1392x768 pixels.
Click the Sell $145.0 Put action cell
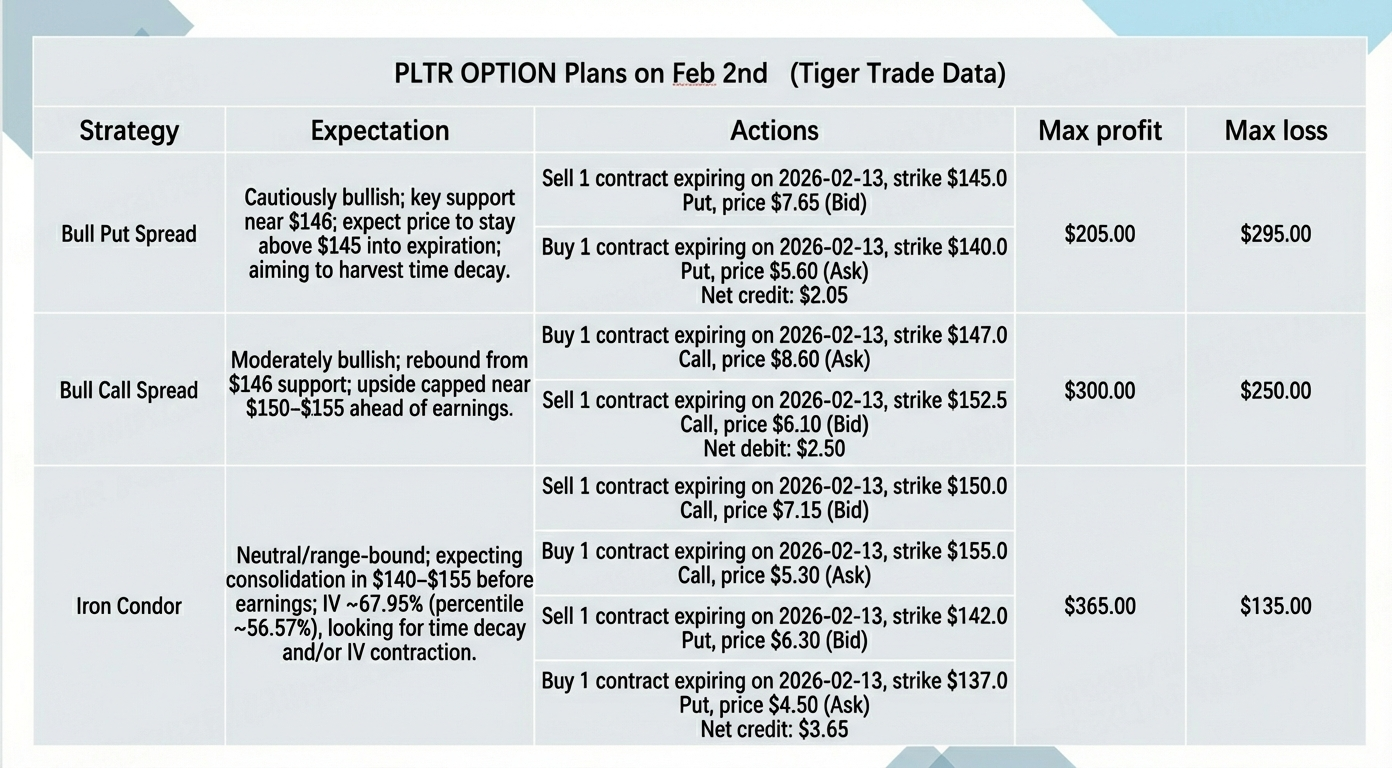click(x=774, y=191)
